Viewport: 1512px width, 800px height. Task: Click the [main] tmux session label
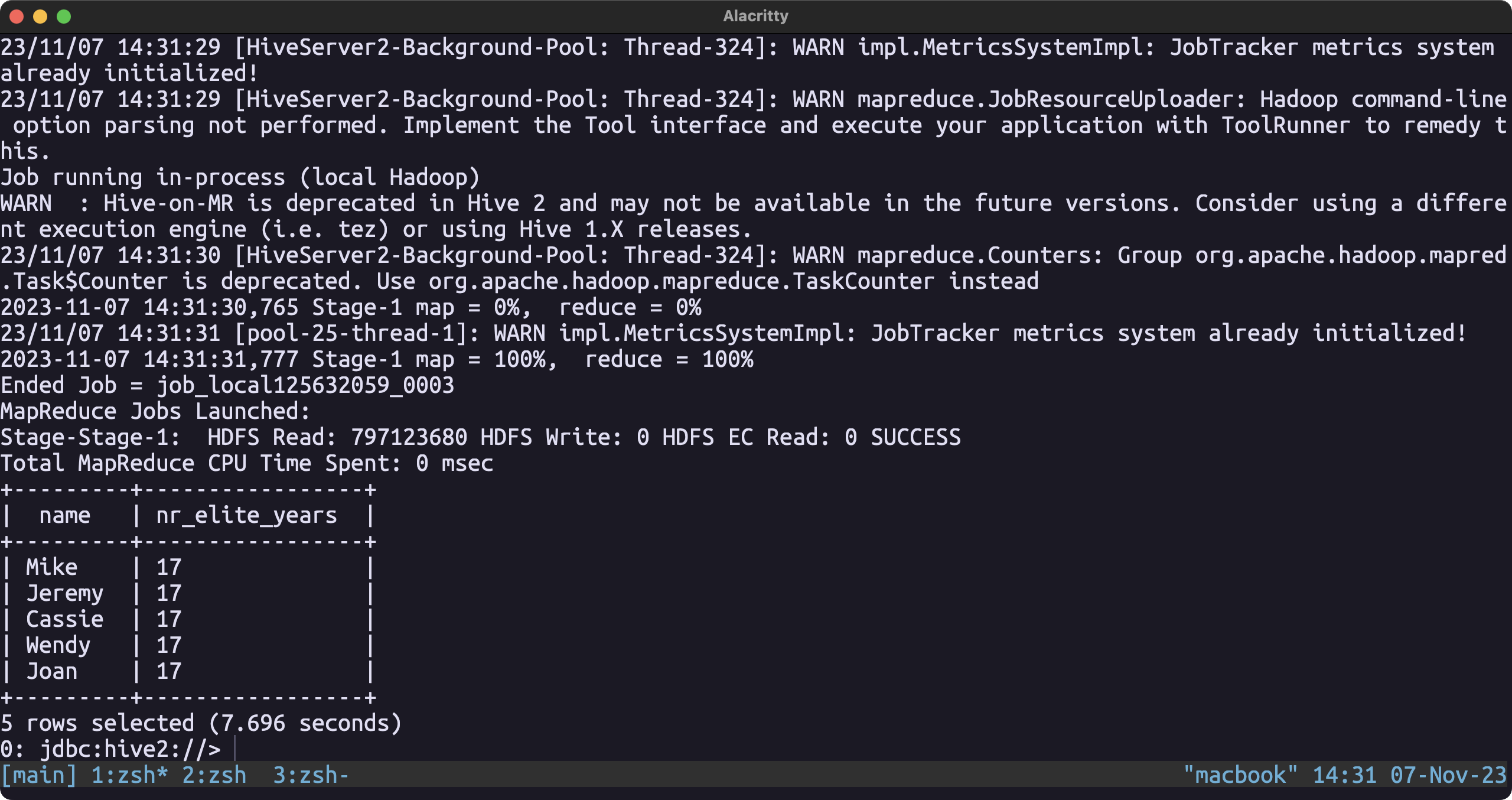click(x=39, y=775)
